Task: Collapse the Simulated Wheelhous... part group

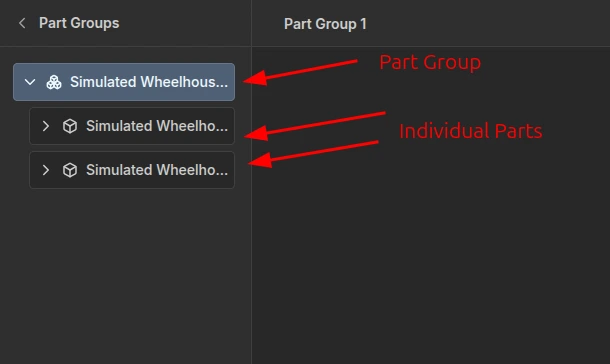Action: point(30,82)
